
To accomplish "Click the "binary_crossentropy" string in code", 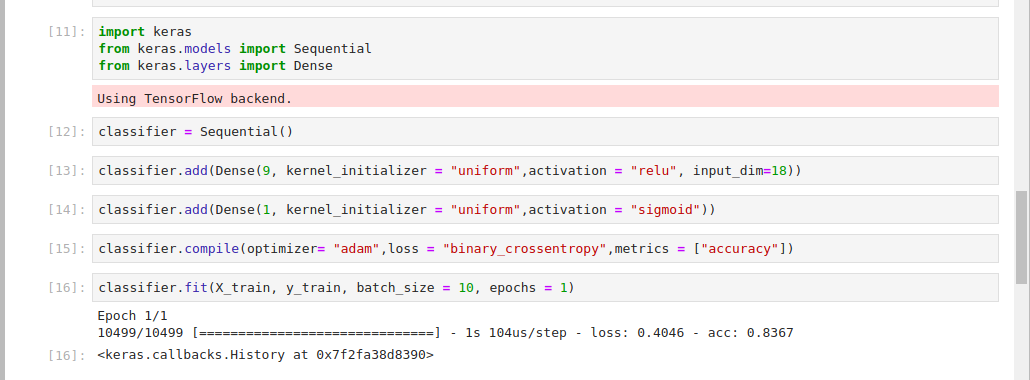I will click(x=525, y=249).
